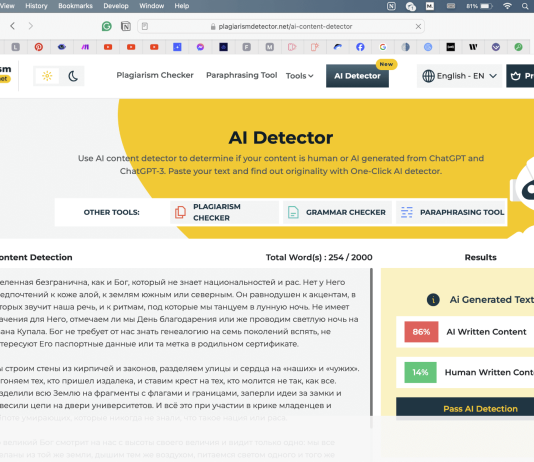Open Spotlight search in the menu bar
Image resolution: width=534 pixels, height=462 pixels.
pyautogui.click(x=525, y=6)
